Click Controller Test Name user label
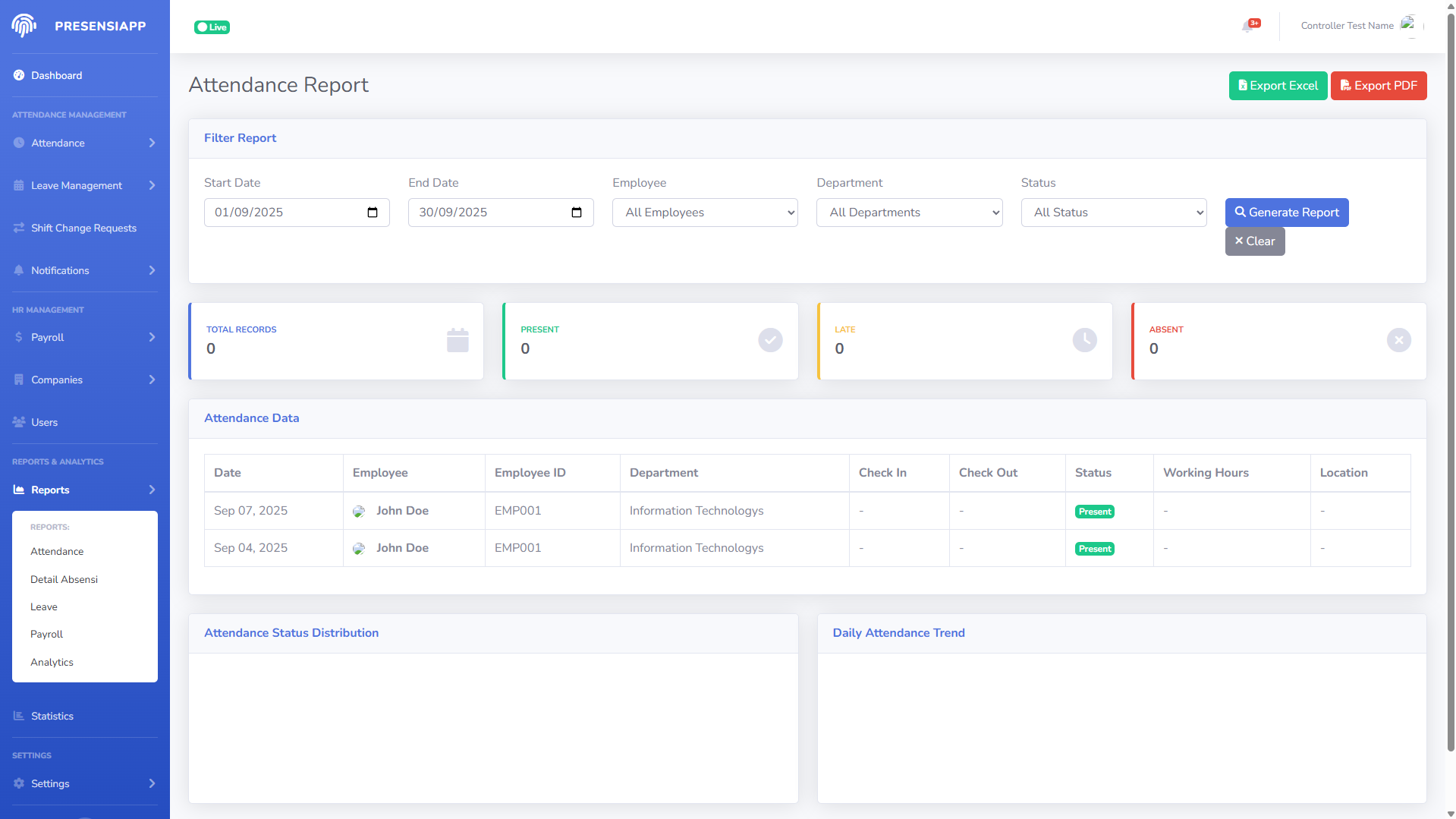The height and width of the screenshot is (819, 1456). (1347, 26)
